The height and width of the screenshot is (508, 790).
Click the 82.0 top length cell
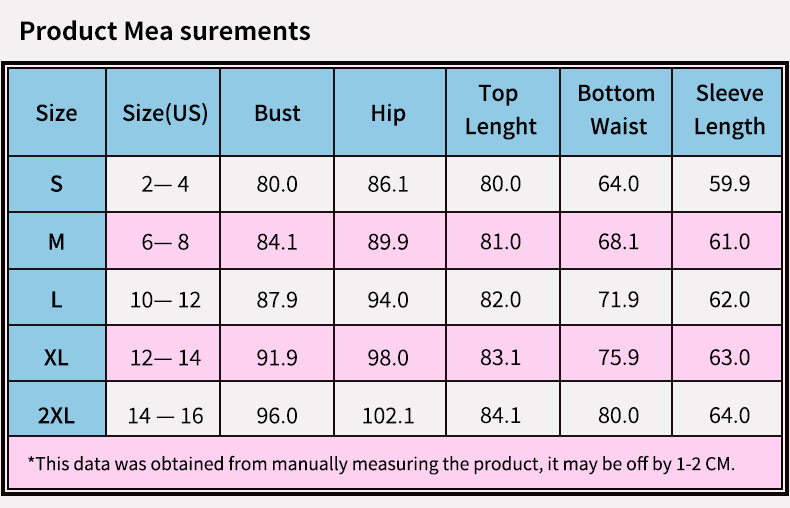pos(500,299)
